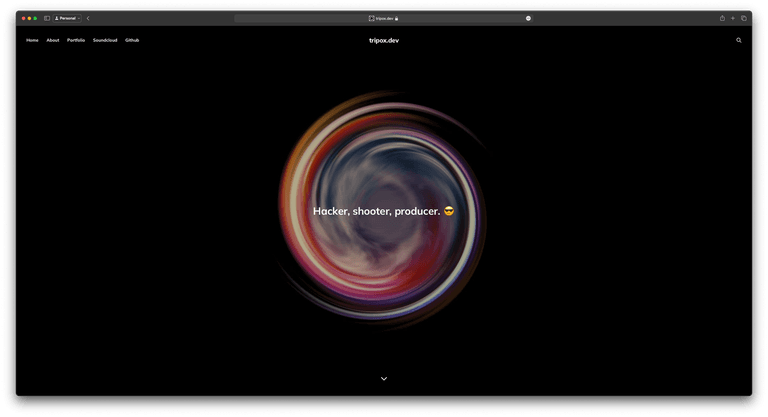Click the green full-screen window button
This screenshot has width=768, height=417.
pos(36,18)
